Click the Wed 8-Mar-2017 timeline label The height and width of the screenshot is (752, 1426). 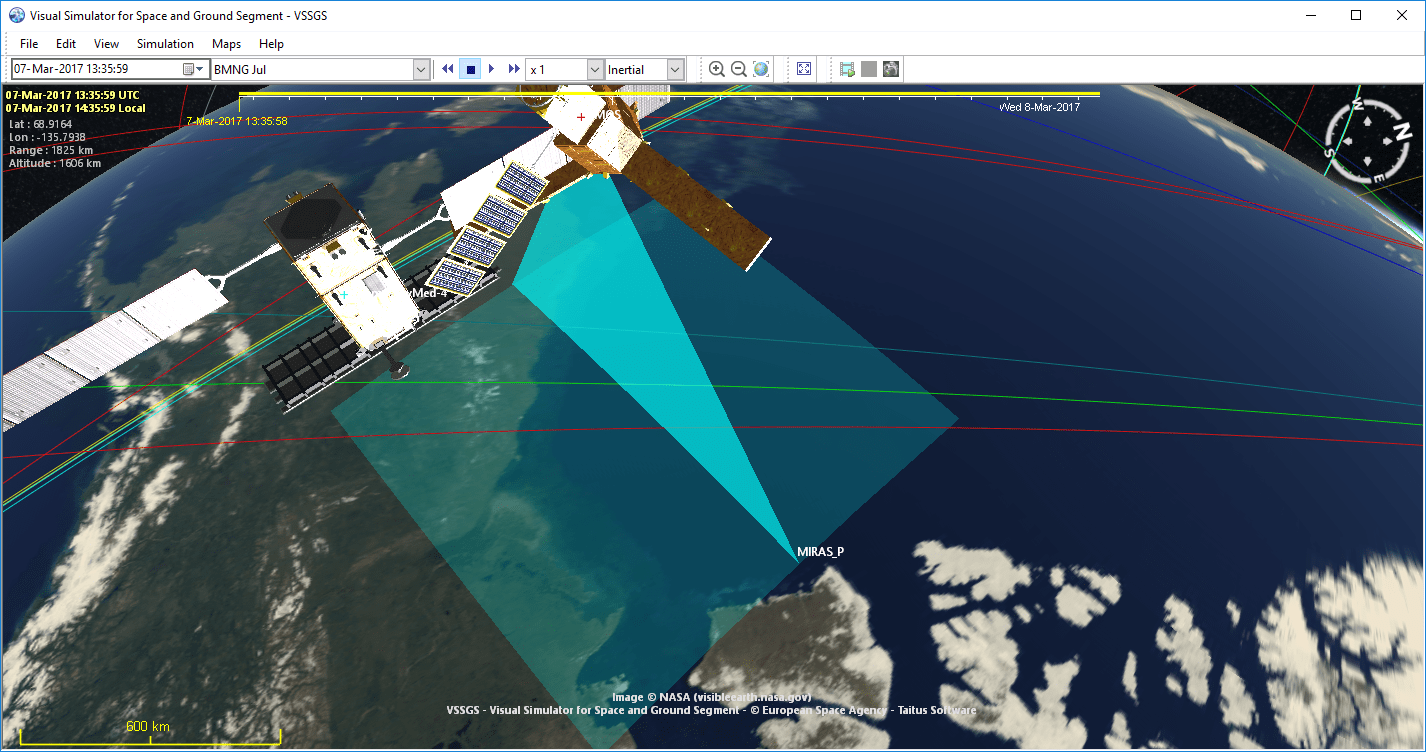(1040, 107)
